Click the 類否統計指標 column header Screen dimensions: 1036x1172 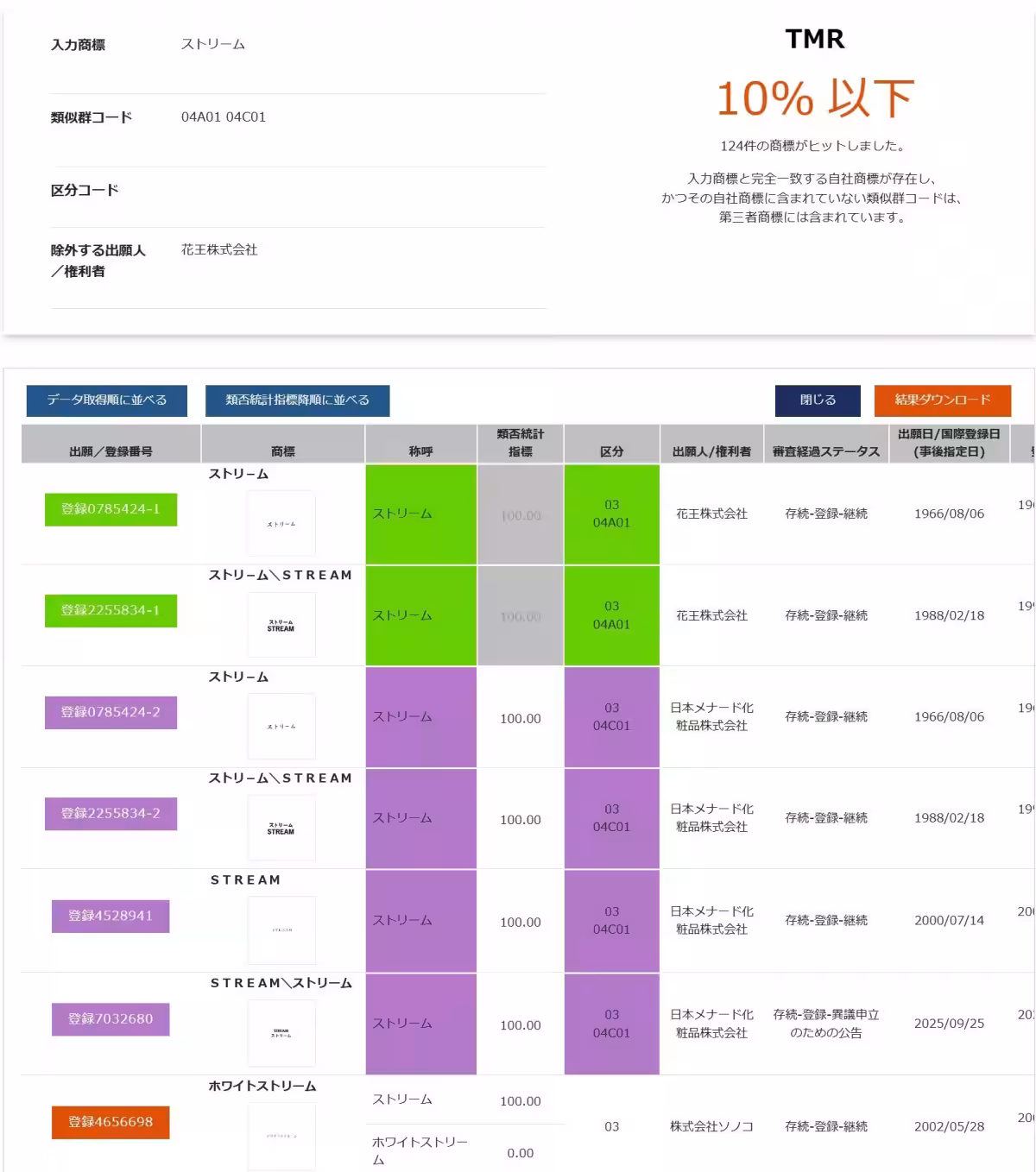point(521,444)
